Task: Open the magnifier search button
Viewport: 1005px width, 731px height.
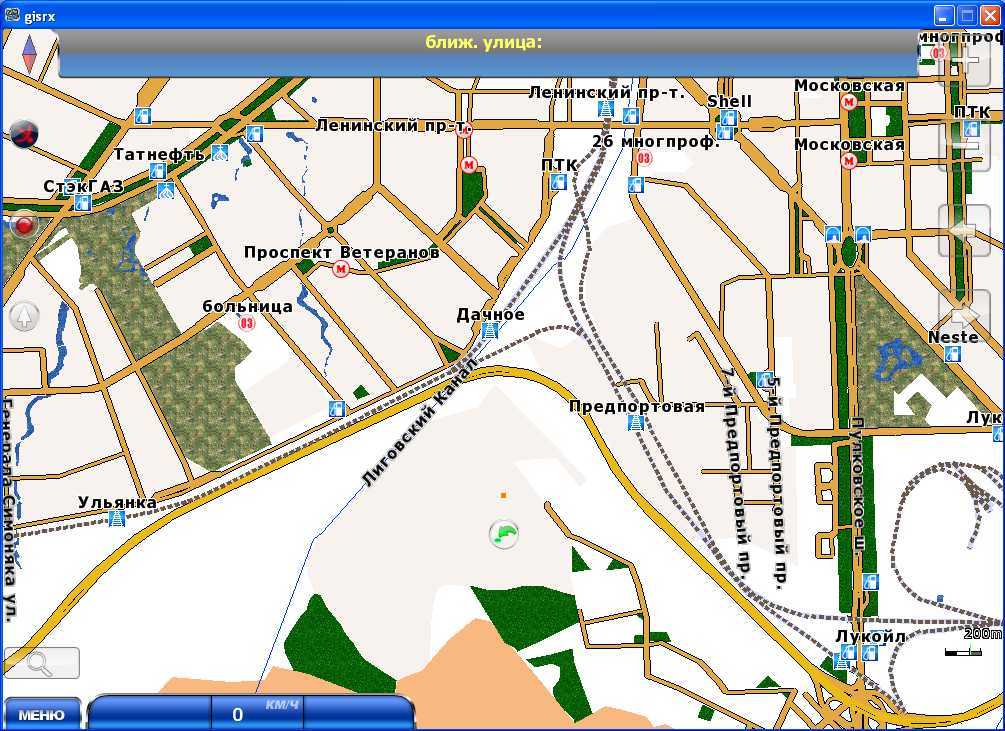Action: click(x=42, y=663)
